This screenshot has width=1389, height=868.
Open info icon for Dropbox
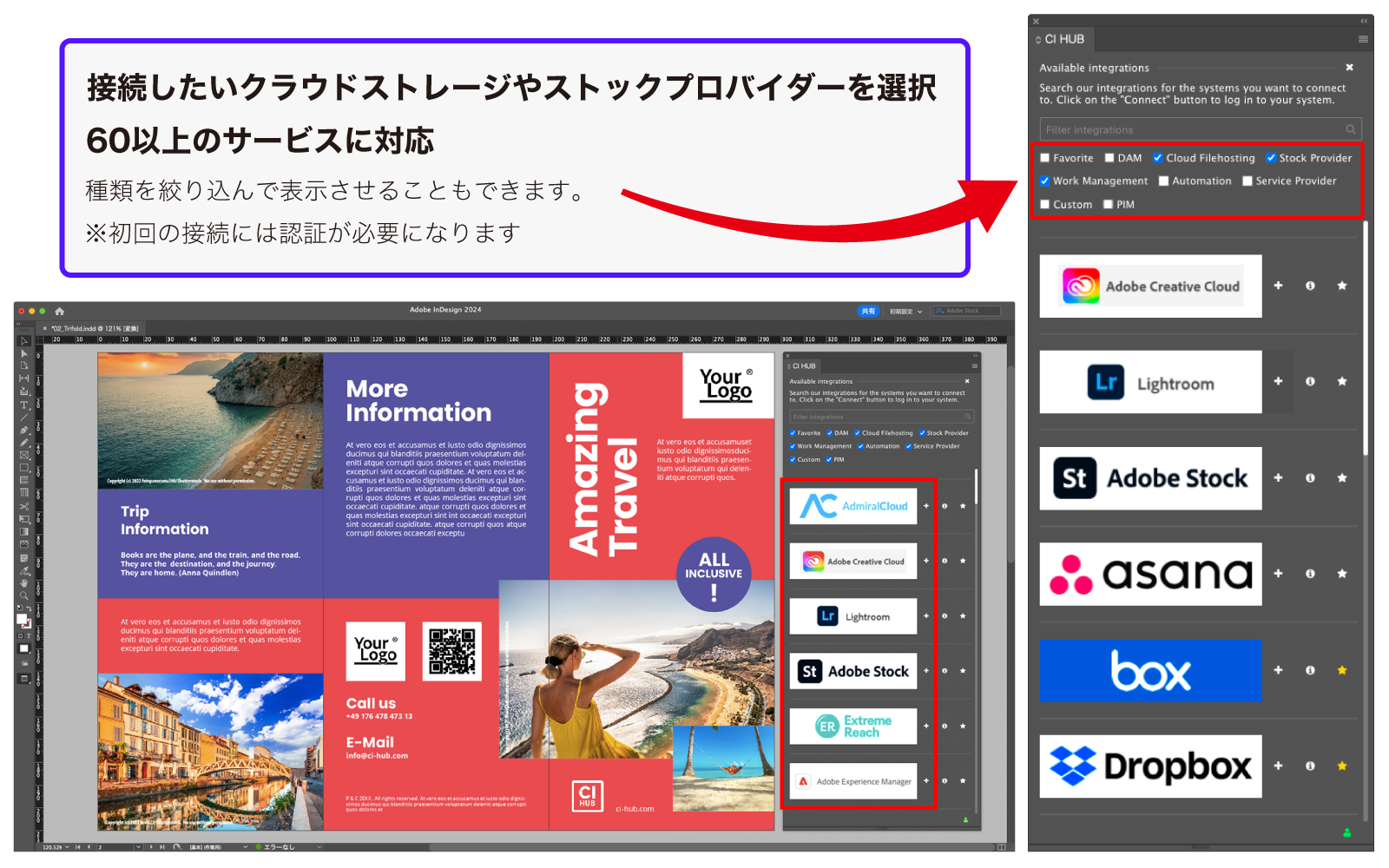pos(1310,766)
